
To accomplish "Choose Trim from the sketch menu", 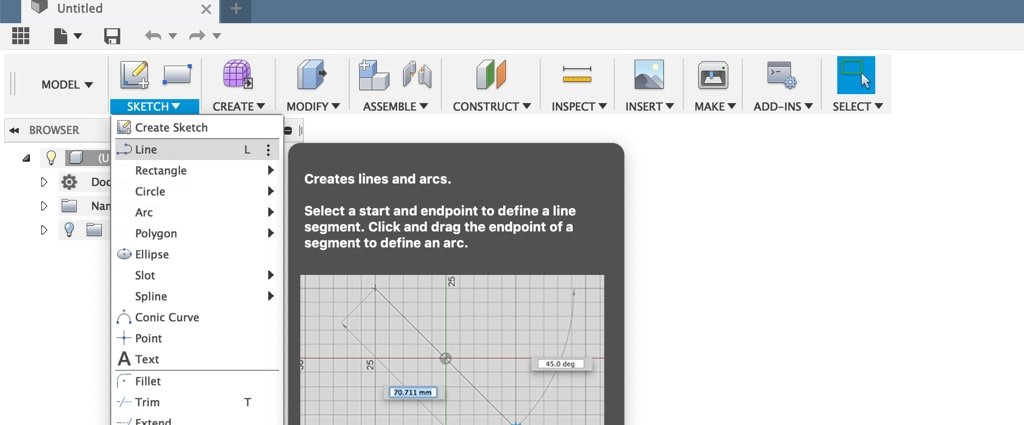I will pyautogui.click(x=197, y=402).
